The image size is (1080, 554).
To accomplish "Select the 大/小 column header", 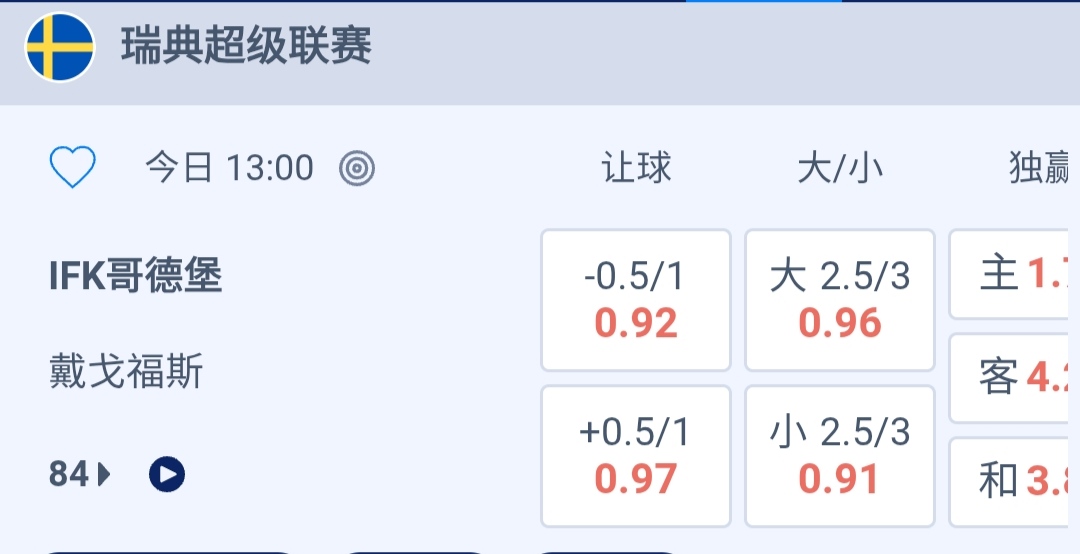I will (840, 168).
